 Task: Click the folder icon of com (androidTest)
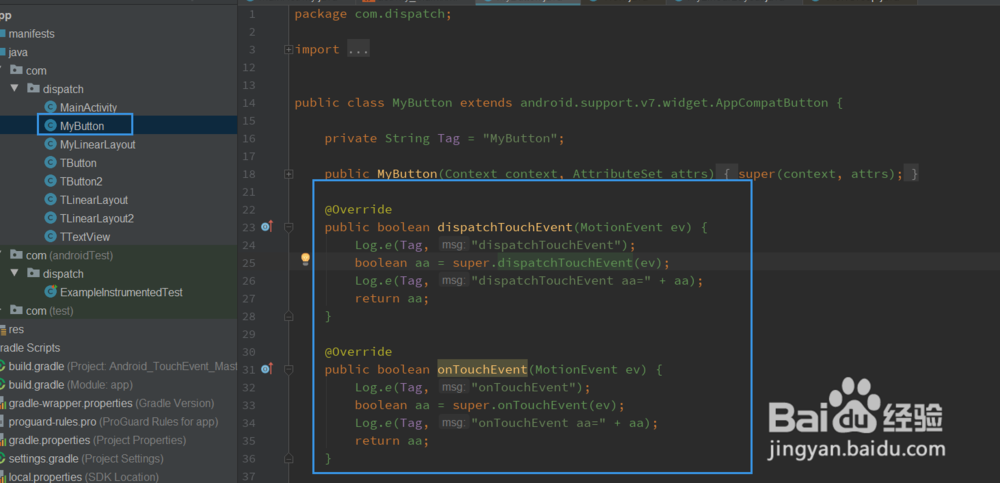point(17,255)
